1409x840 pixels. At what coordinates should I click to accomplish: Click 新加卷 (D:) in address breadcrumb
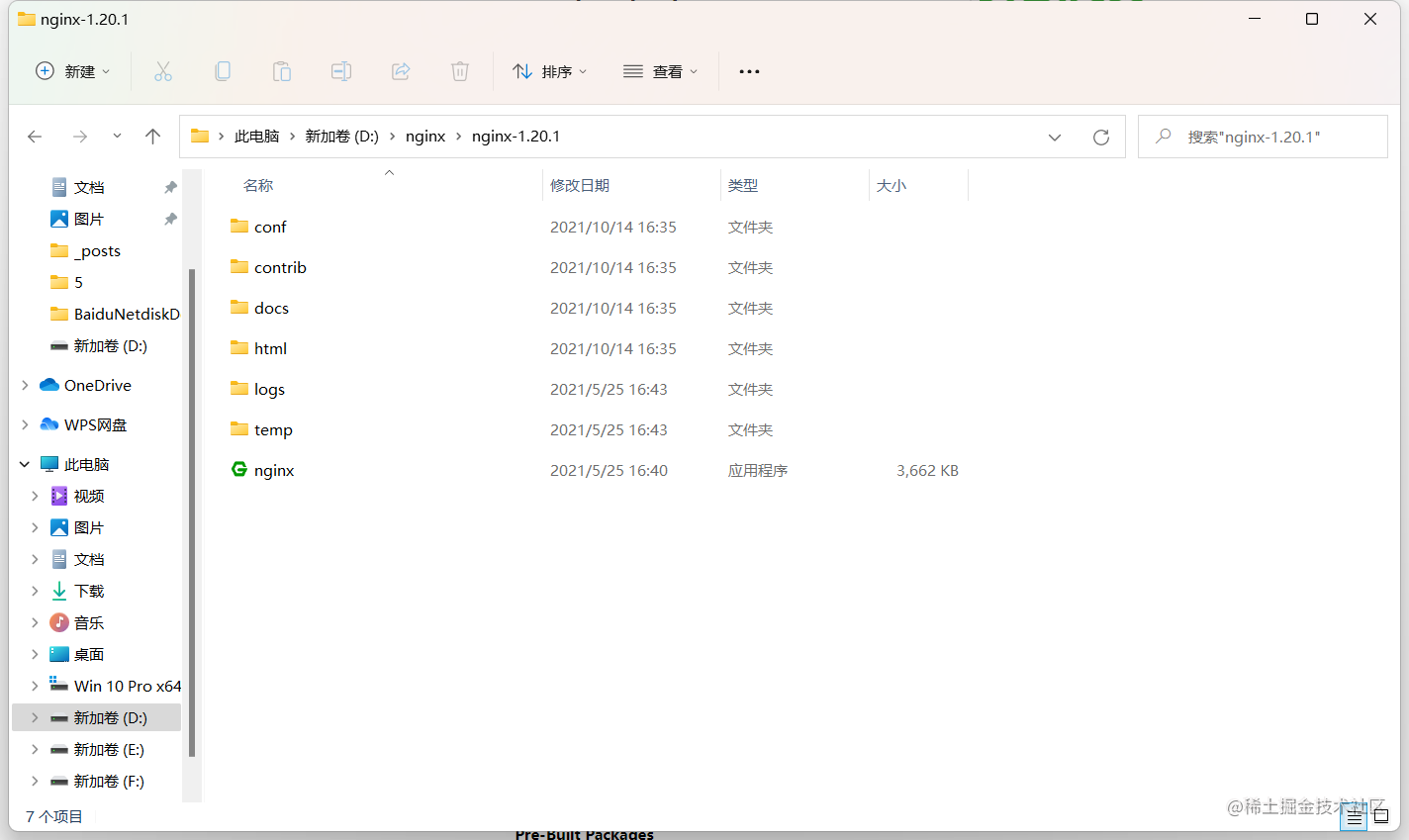pos(342,137)
